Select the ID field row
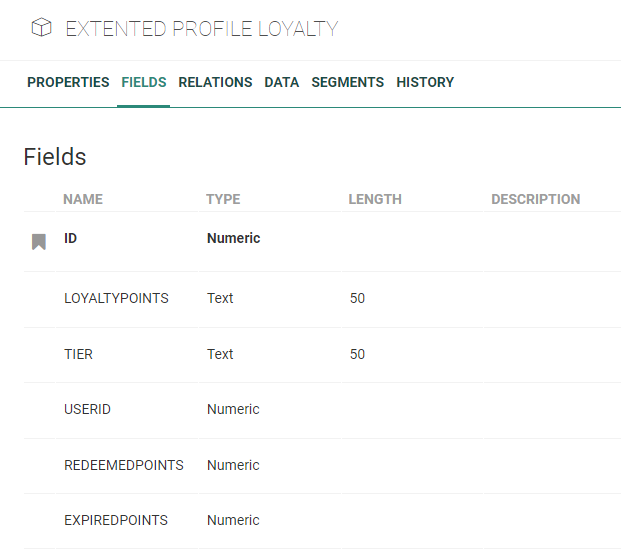The height and width of the screenshot is (551, 621). click(x=70, y=238)
